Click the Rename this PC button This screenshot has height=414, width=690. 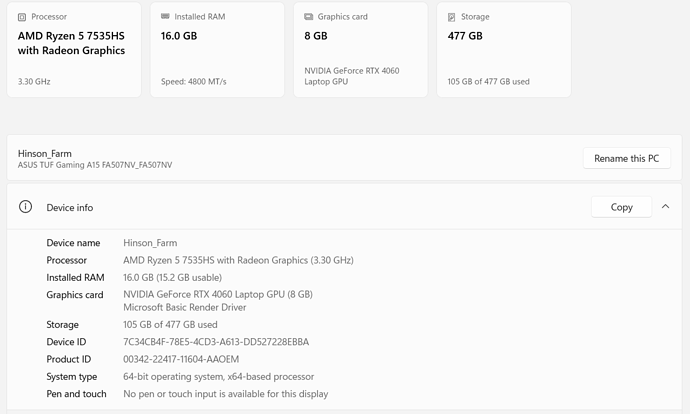[626, 158]
